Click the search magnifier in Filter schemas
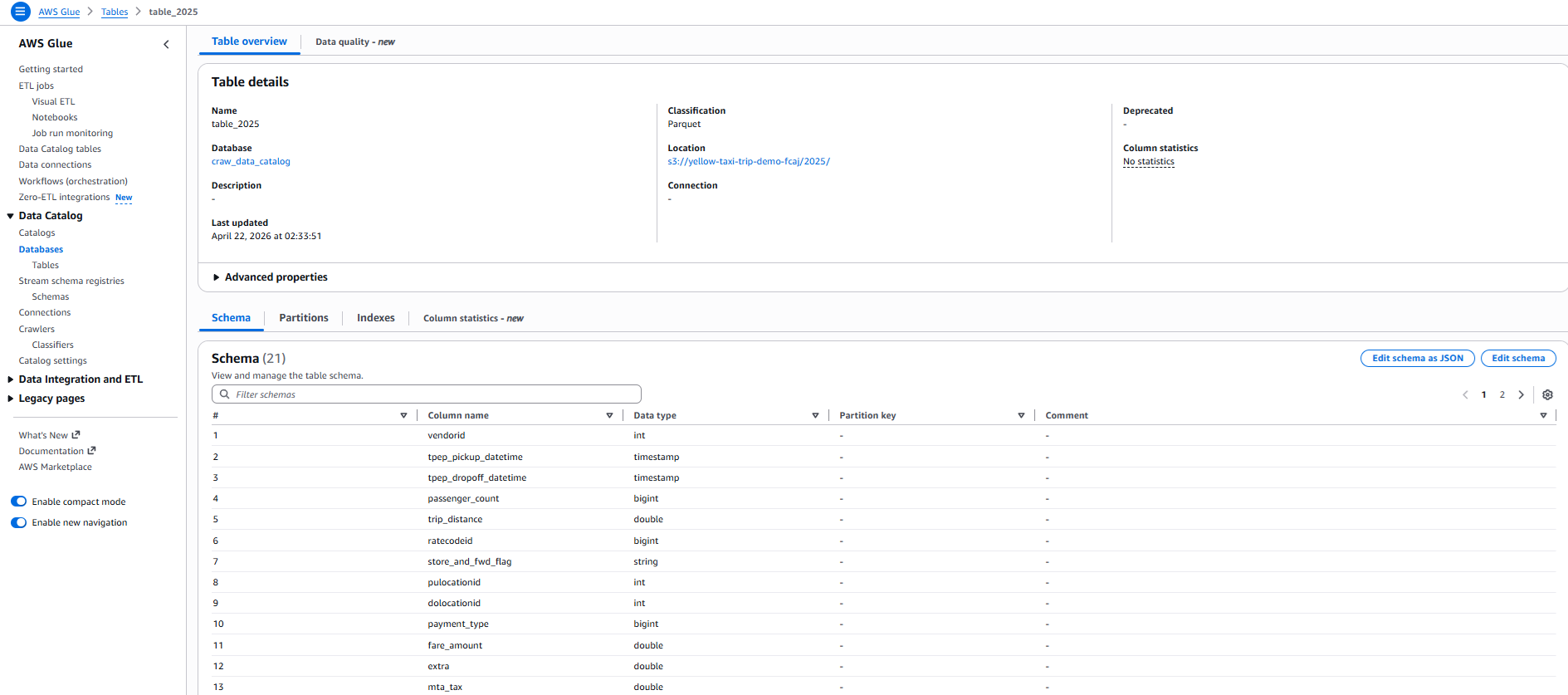 pos(224,394)
